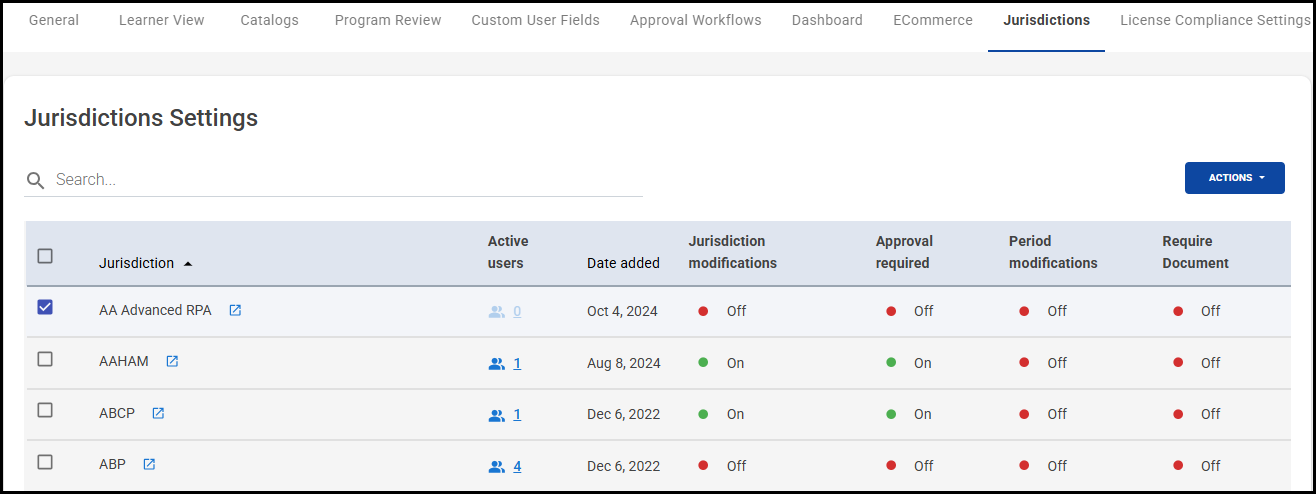
Task: Toggle the Jurisdiction column sort arrow
Action: [x=188, y=264]
